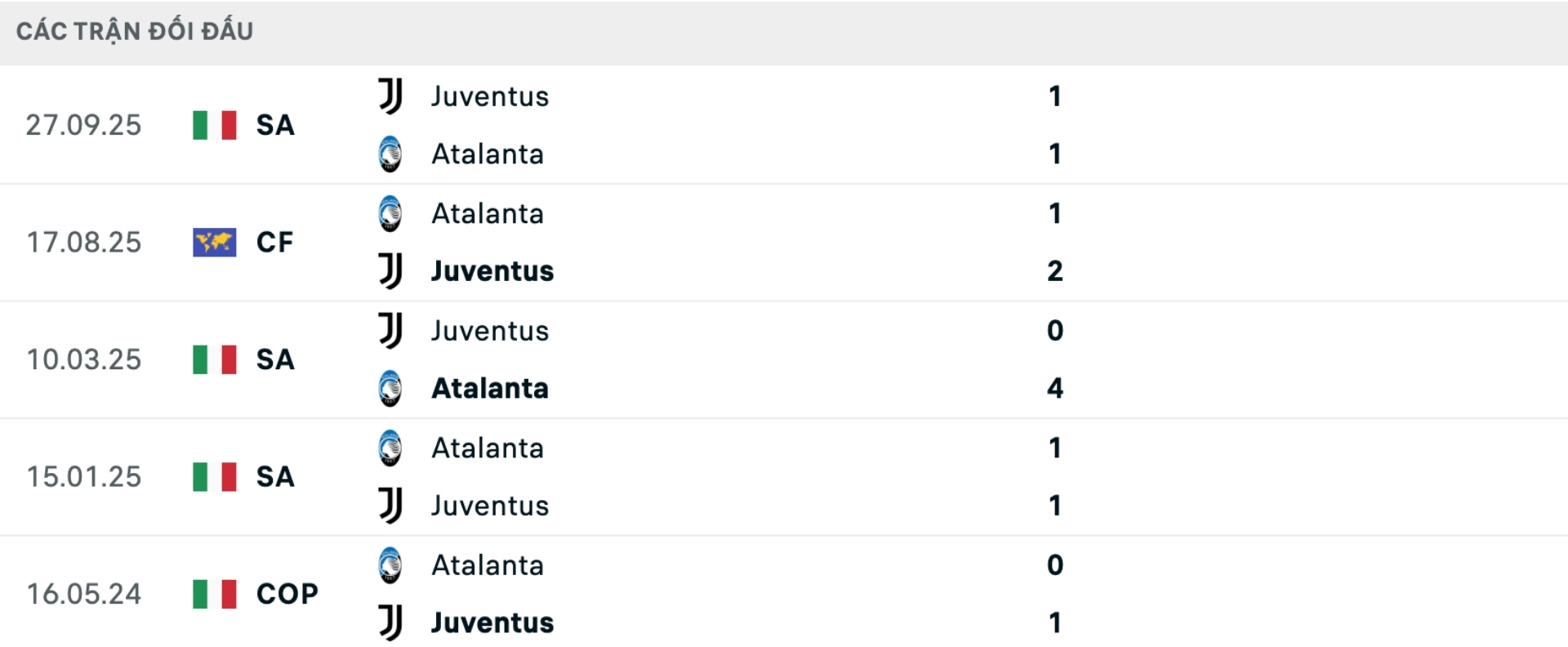Click the Atalanta crest beside the 17.08.25 fixture
Viewport: 1568px width, 647px height.
pyautogui.click(x=390, y=213)
